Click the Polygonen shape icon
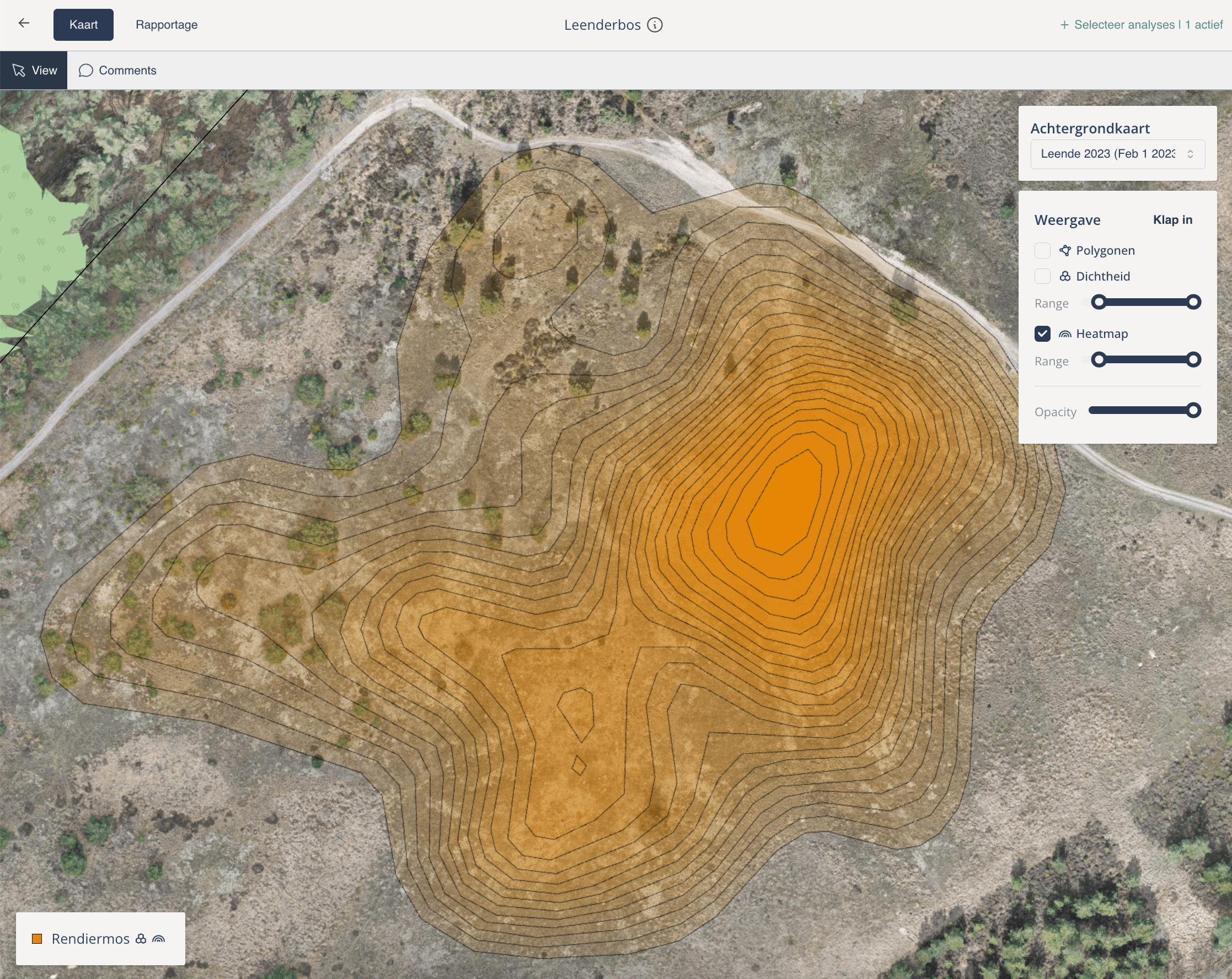 click(x=1064, y=250)
